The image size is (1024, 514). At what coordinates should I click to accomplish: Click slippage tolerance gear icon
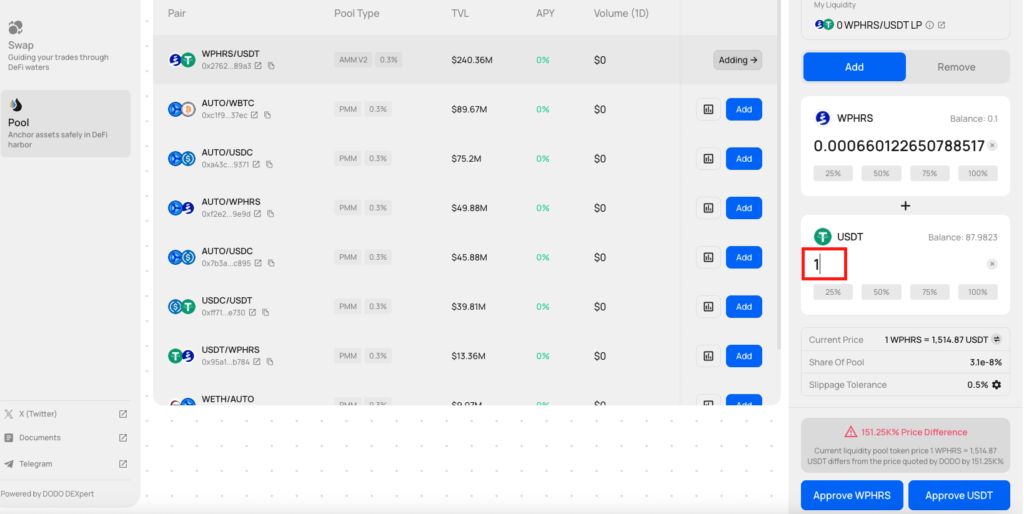(x=996, y=385)
